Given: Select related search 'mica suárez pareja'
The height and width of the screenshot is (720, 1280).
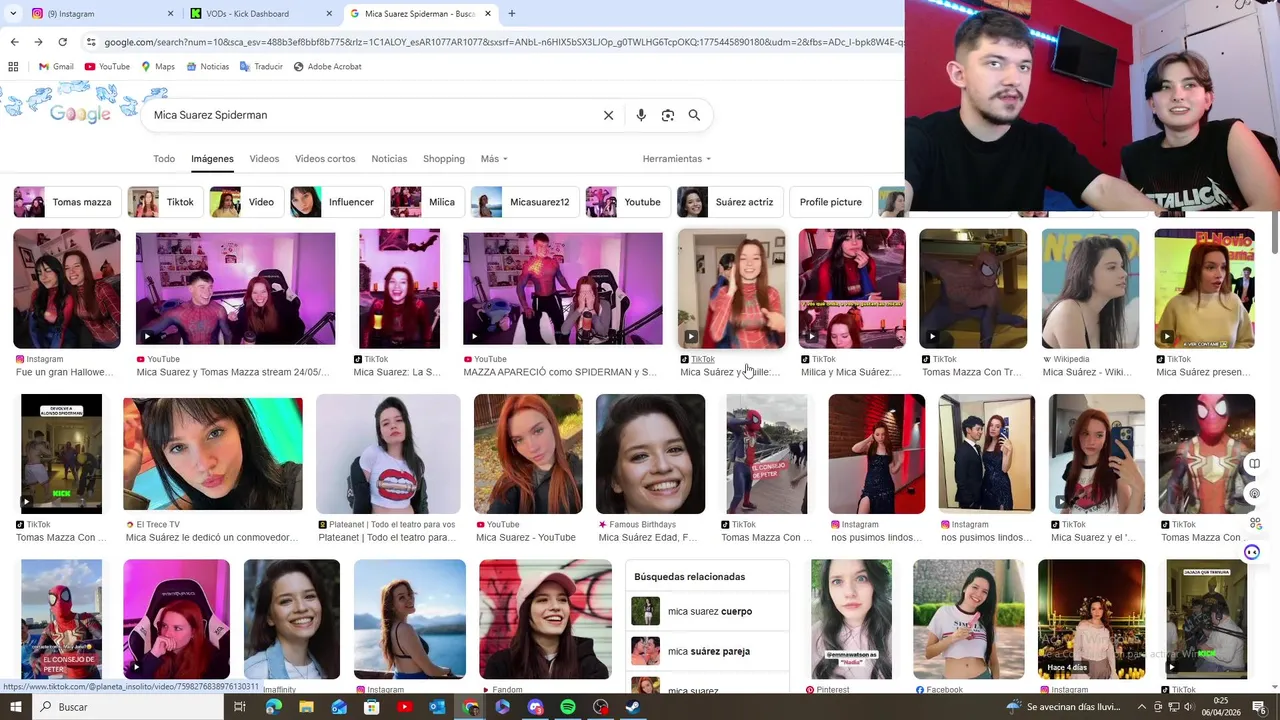Looking at the screenshot, I should point(709,651).
